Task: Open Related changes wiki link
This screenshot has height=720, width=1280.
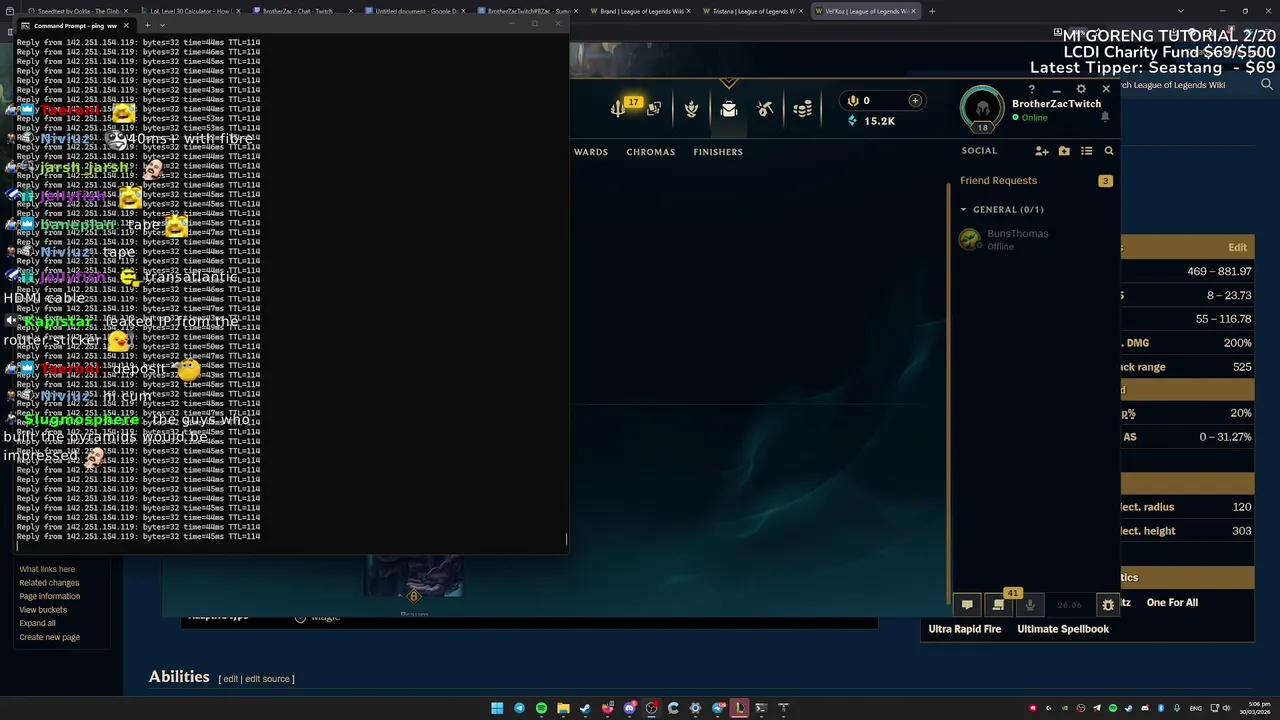Action: coord(49,583)
